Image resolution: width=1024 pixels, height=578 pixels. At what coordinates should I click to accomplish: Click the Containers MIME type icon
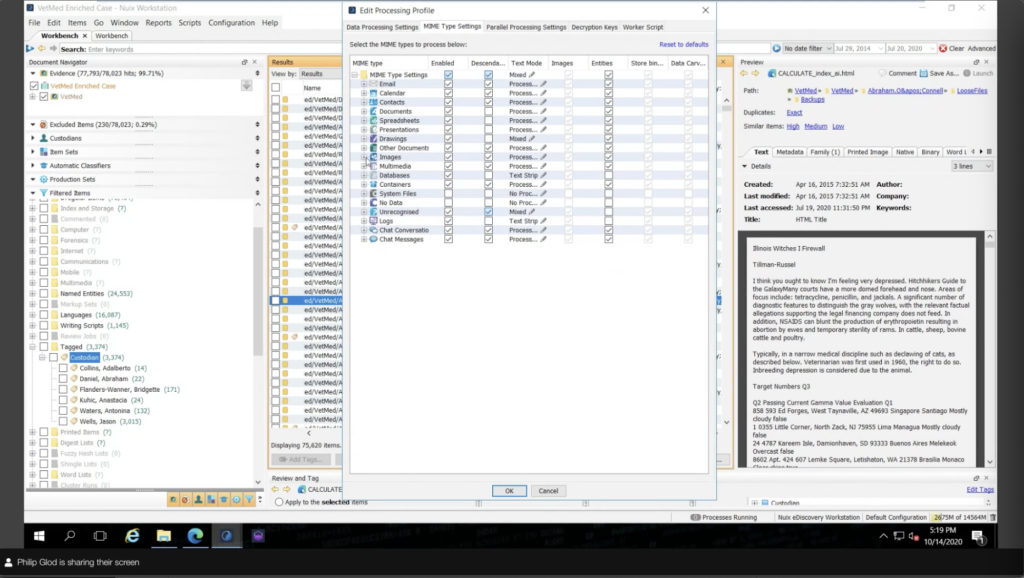click(374, 184)
